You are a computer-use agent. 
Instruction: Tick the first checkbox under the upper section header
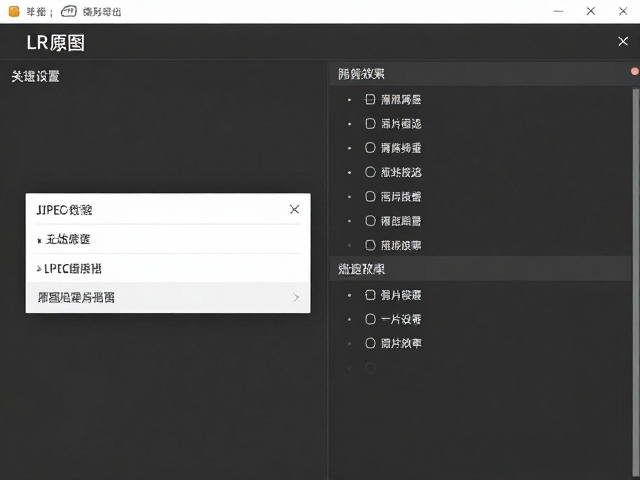point(370,99)
